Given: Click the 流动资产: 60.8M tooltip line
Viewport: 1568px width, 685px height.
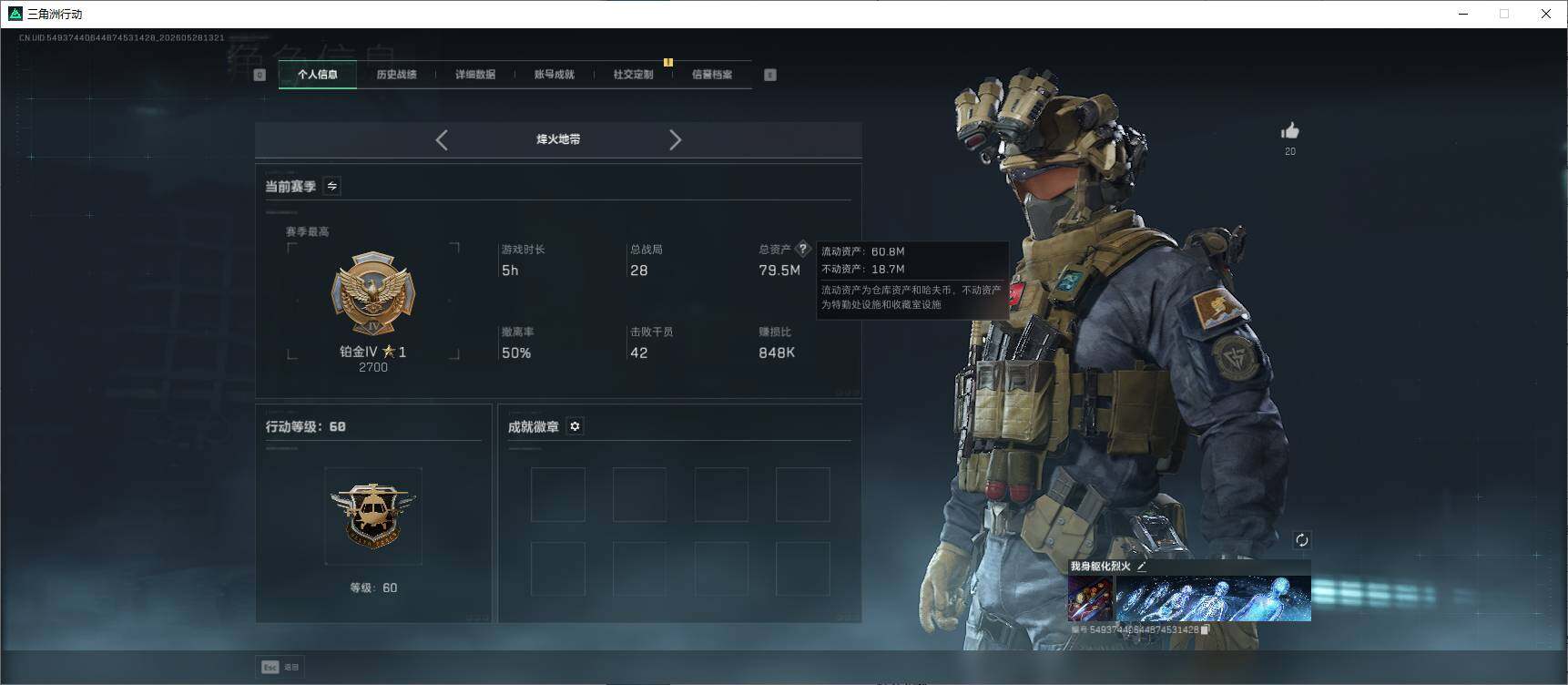Looking at the screenshot, I should 863,251.
